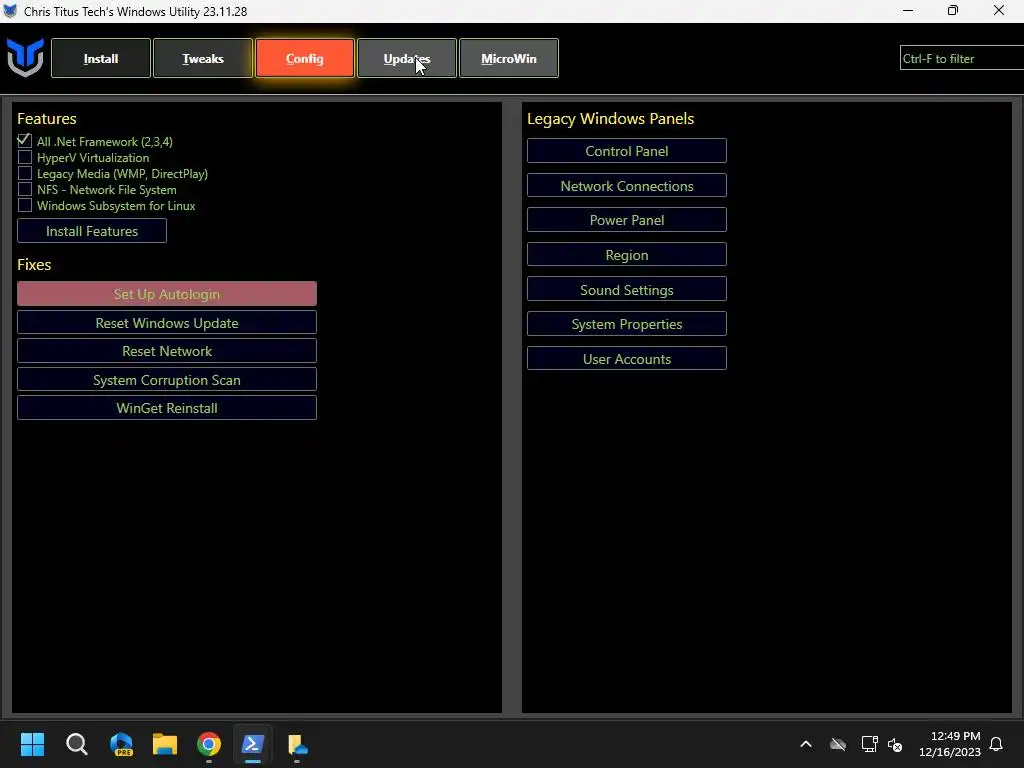Image resolution: width=1024 pixels, height=768 pixels.
Task: Click the app icon in title bar
Action: [x=10, y=11]
